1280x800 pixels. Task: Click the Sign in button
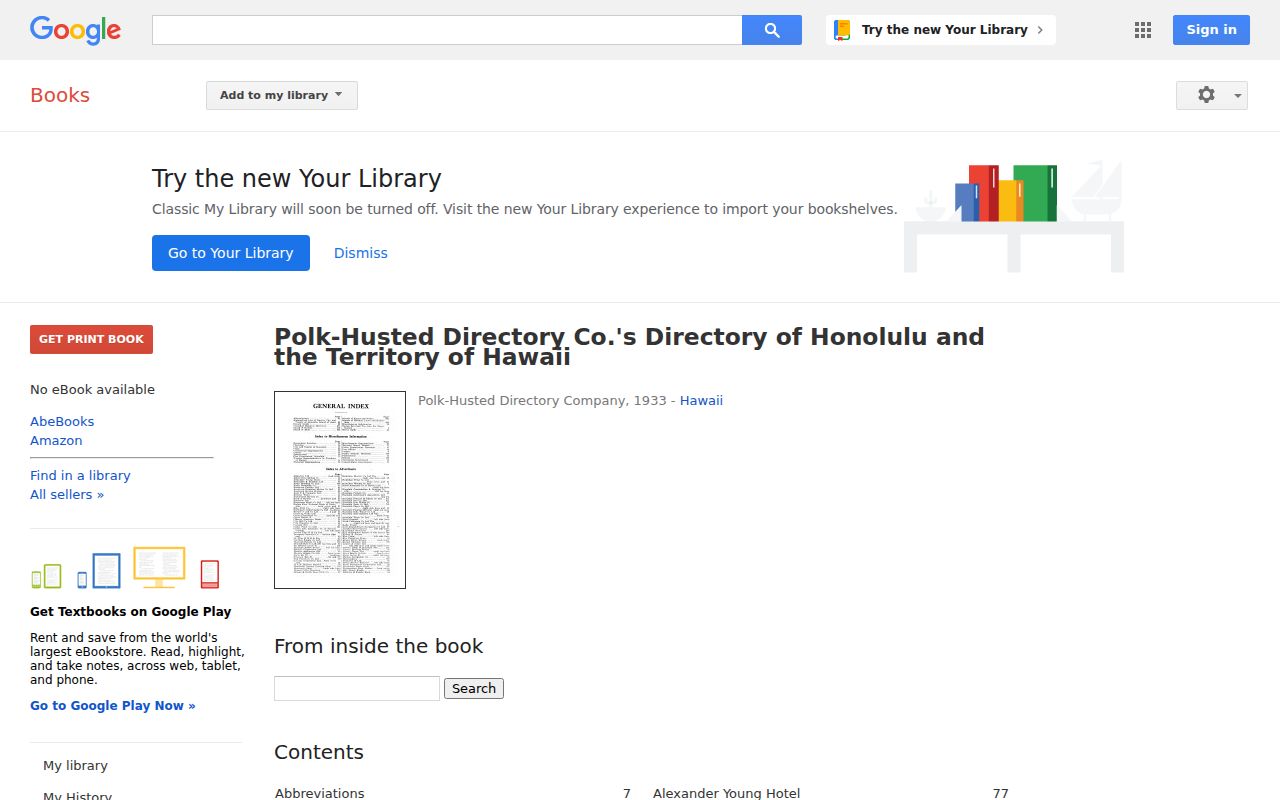point(1211,30)
